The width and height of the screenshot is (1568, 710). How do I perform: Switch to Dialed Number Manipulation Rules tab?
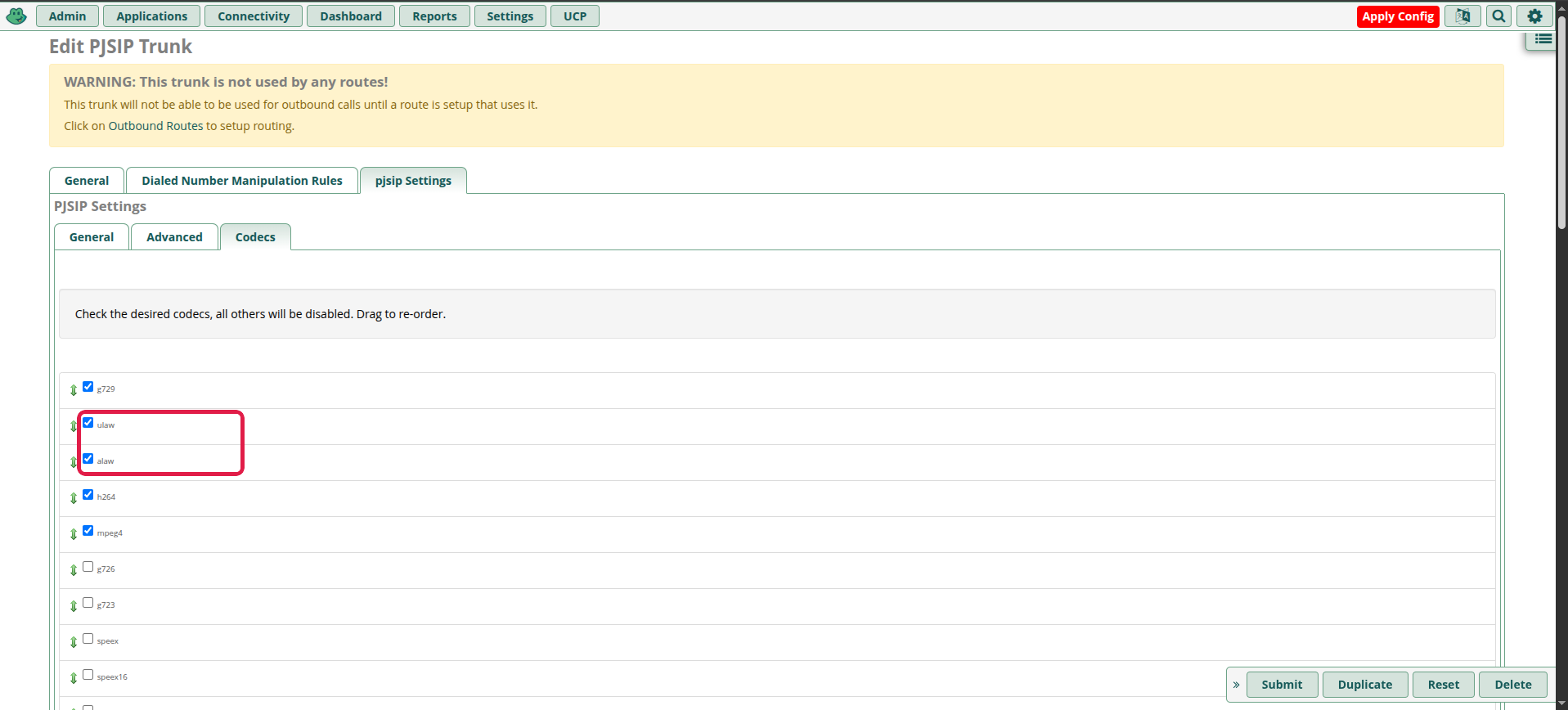click(x=242, y=181)
